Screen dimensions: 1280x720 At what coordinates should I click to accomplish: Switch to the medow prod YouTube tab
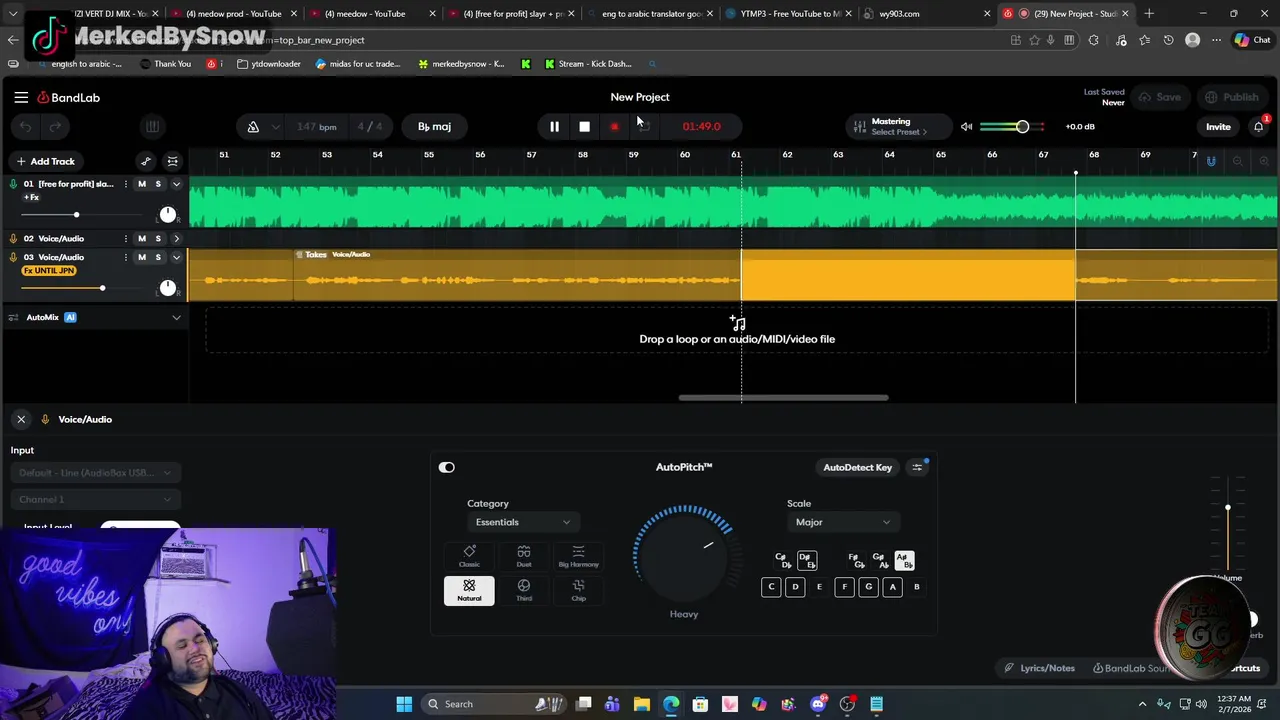[233, 14]
